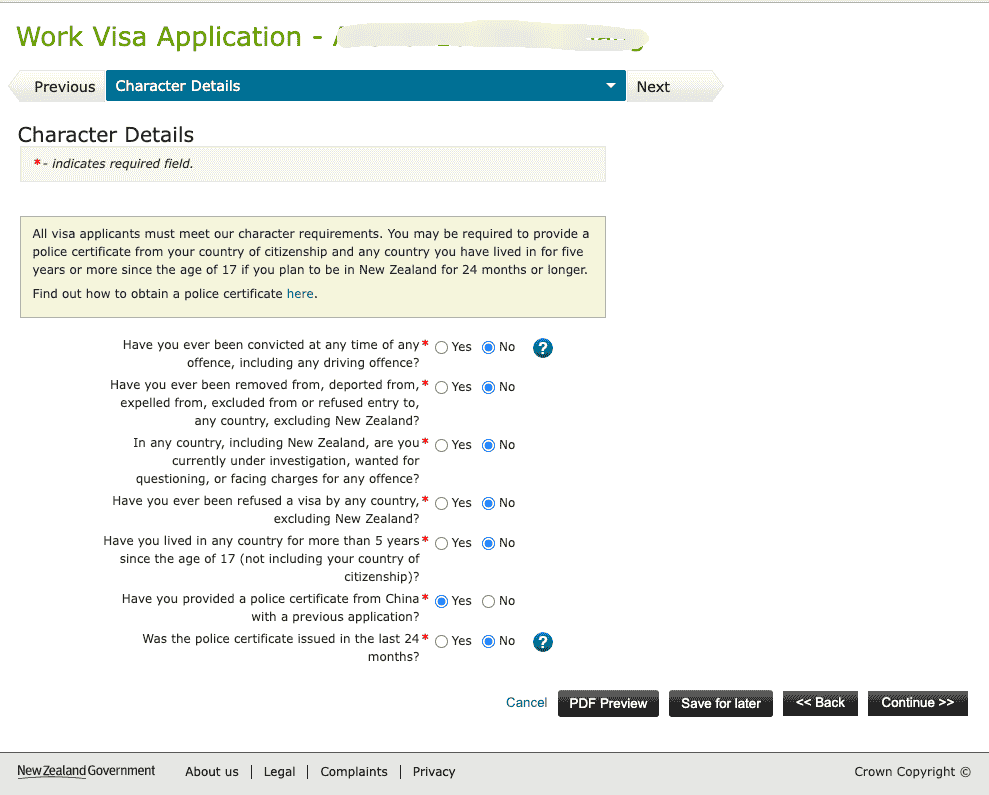Open the Complaints footer link
Viewport: 989px width, 795px height.
click(354, 772)
